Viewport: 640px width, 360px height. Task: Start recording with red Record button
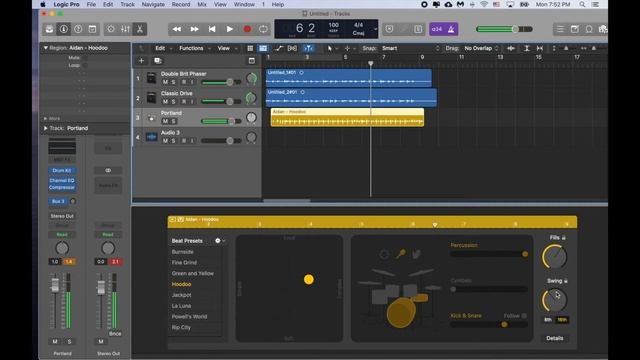pyautogui.click(x=247, y=29)
